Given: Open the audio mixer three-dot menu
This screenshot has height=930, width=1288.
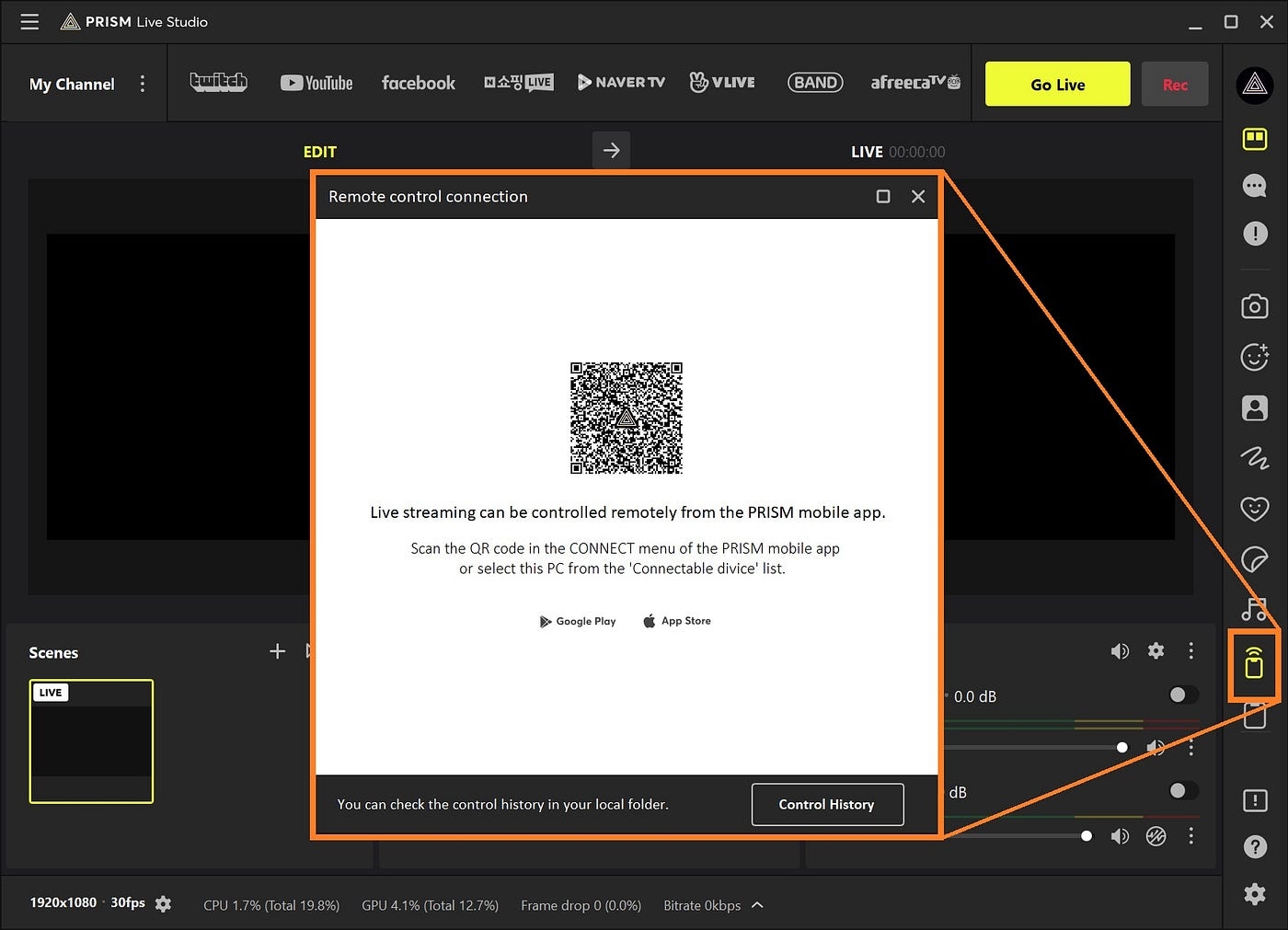Looking at the screenshot, I should pyautogui.click(x=1190, y=651).
